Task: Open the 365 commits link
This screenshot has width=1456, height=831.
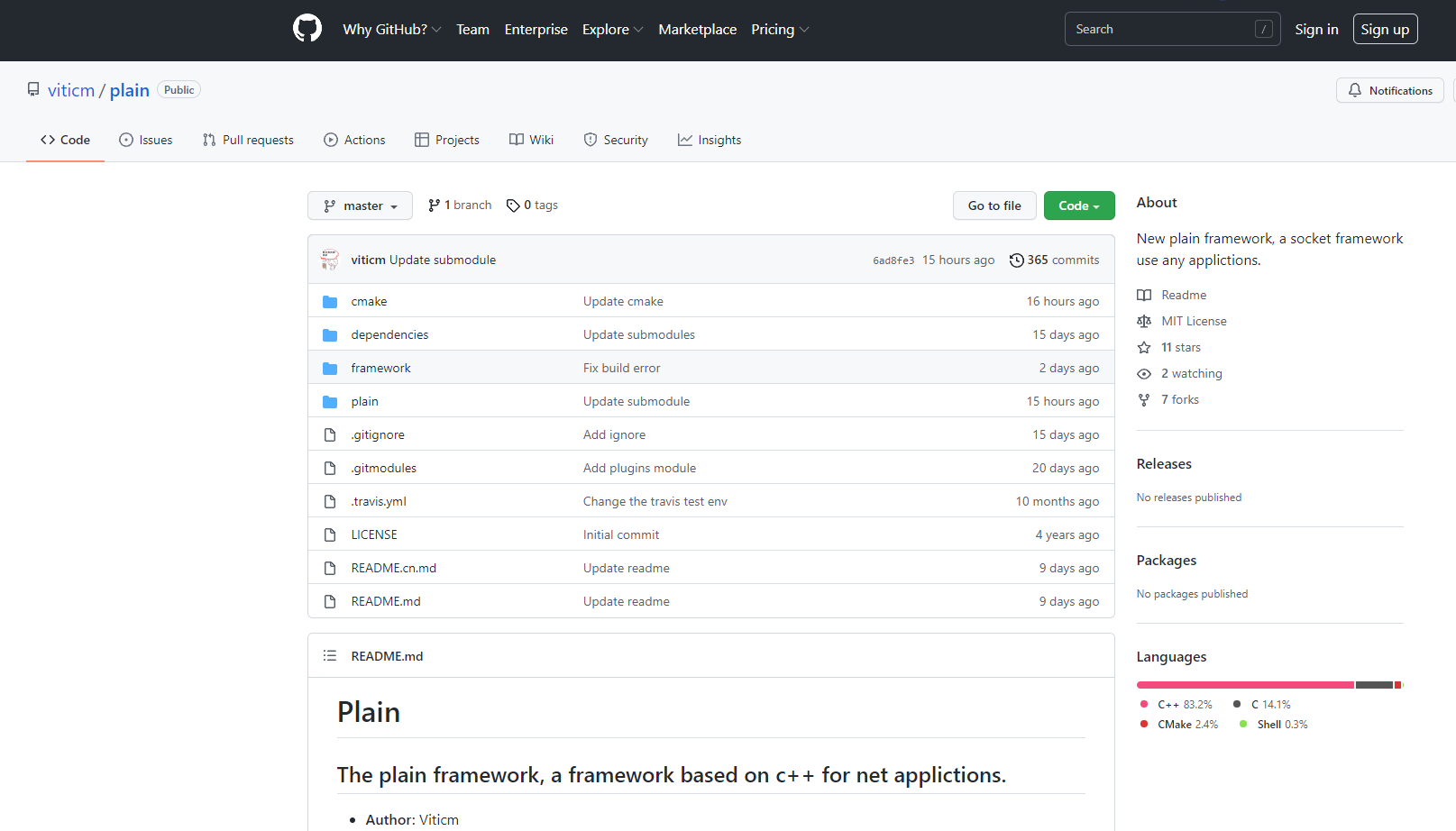Action: [x=1054, y=260]
